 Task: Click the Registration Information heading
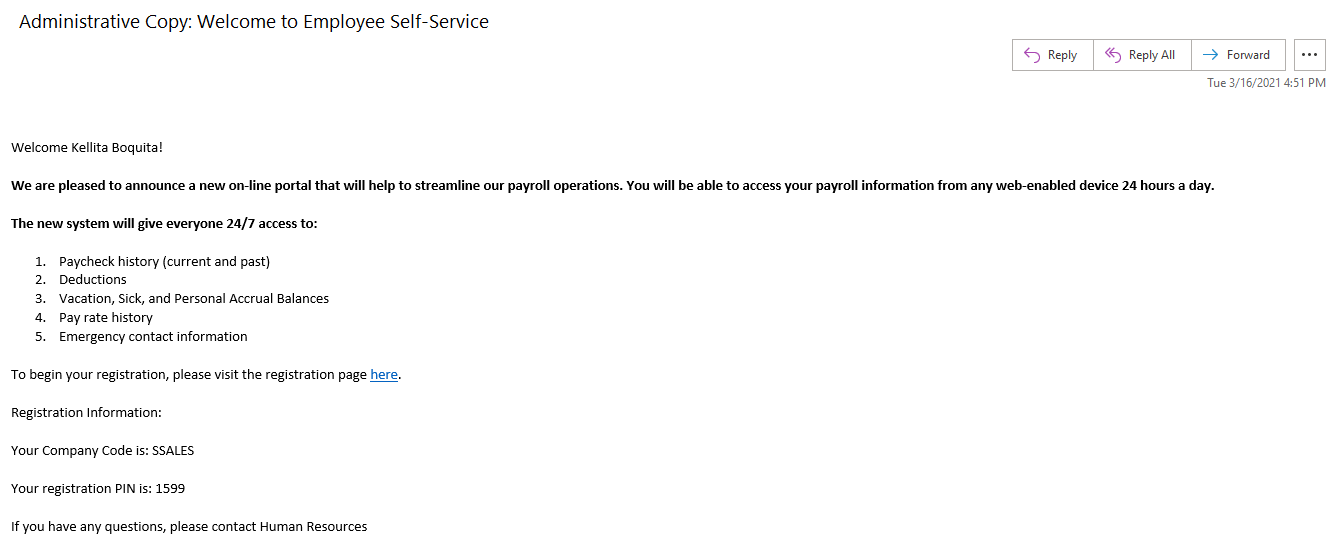tap(86, 413)
